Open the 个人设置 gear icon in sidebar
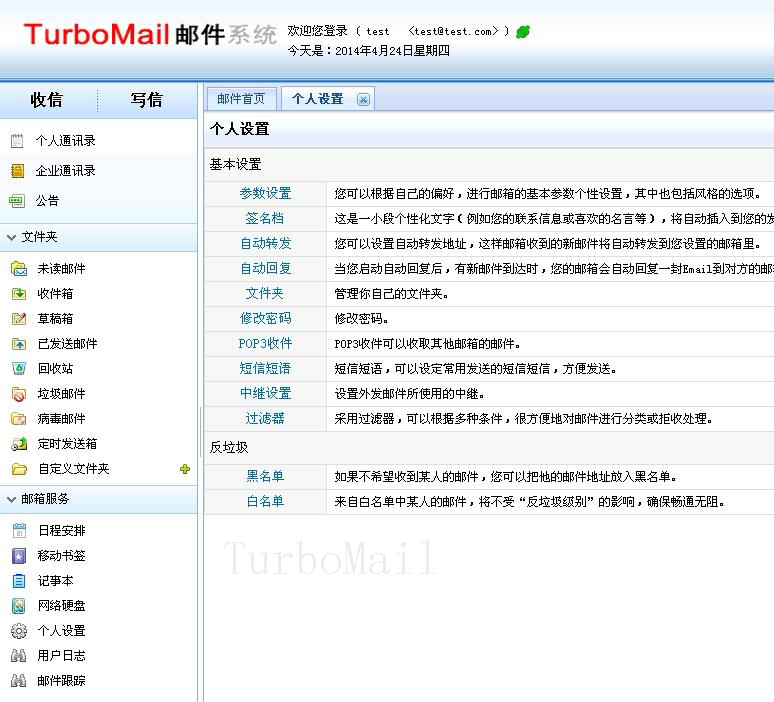Screen dimensions: 774x702 (19, 631)
